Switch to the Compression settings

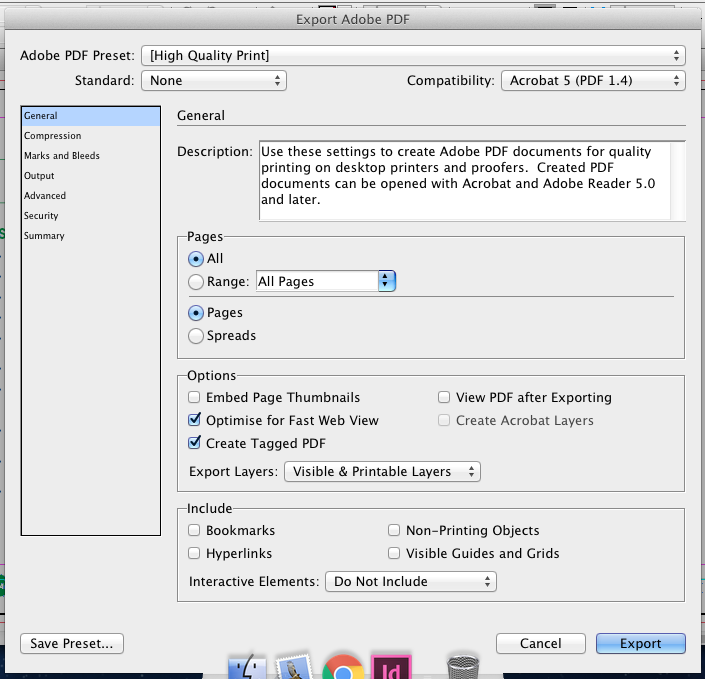90,136
